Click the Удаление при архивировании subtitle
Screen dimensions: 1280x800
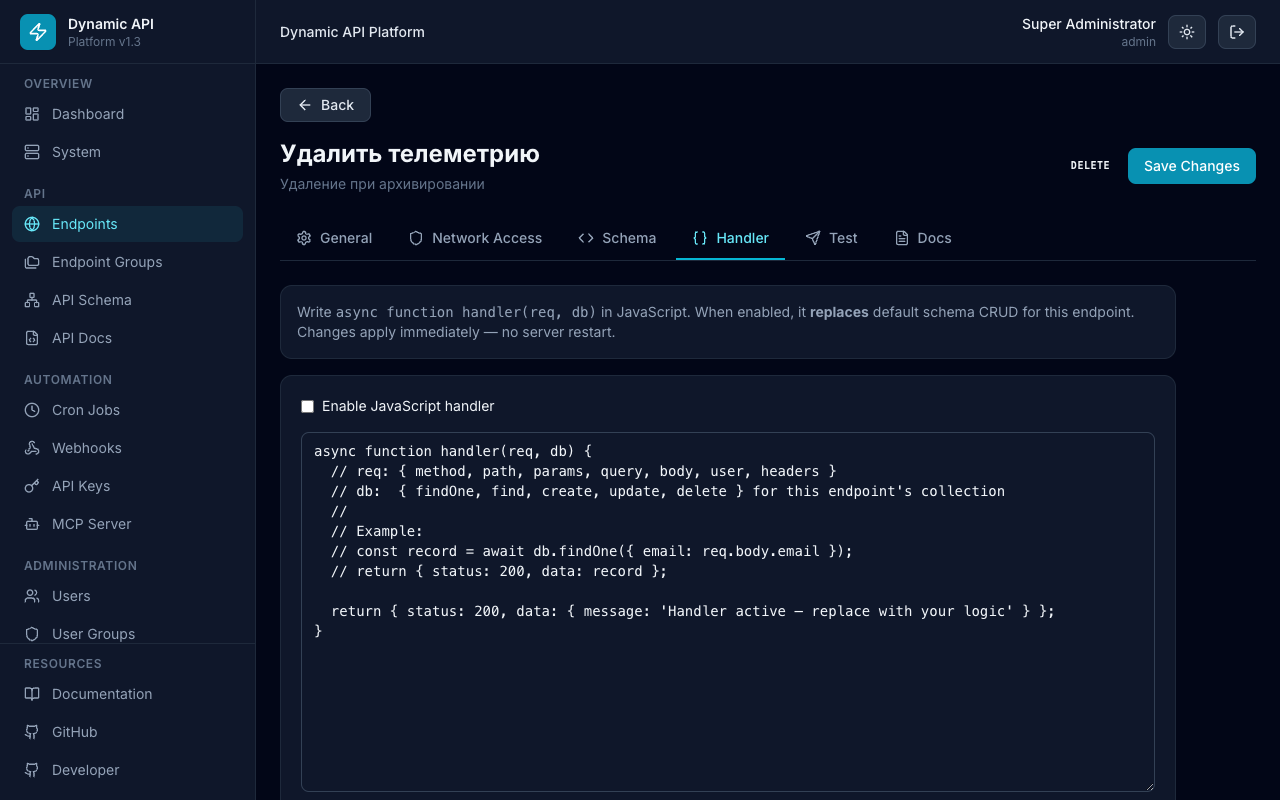point(382,184)
